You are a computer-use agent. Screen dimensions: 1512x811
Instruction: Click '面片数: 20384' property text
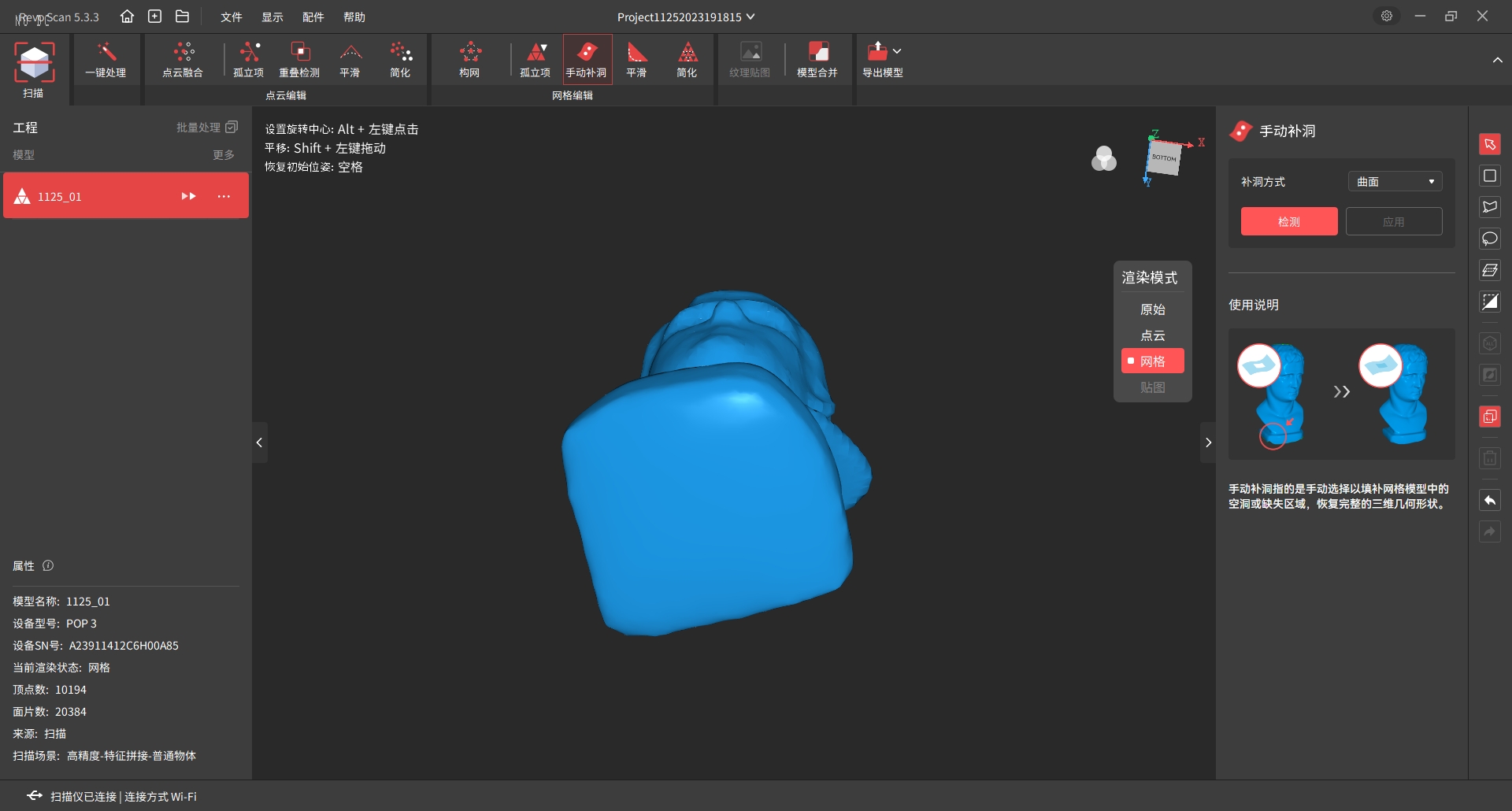coord(50,712)
